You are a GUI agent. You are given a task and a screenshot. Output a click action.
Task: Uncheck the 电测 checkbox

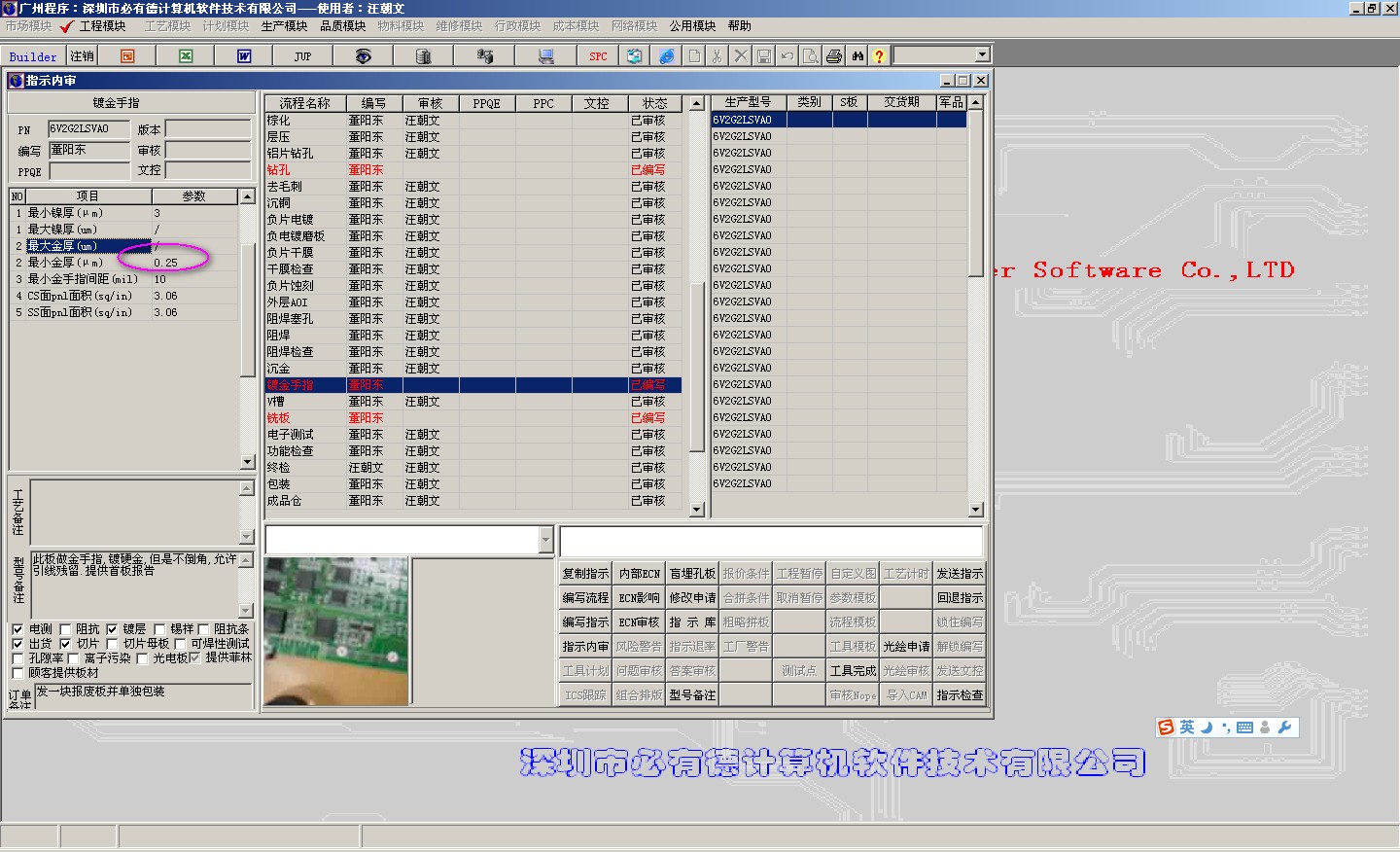[x=17, y=629]
